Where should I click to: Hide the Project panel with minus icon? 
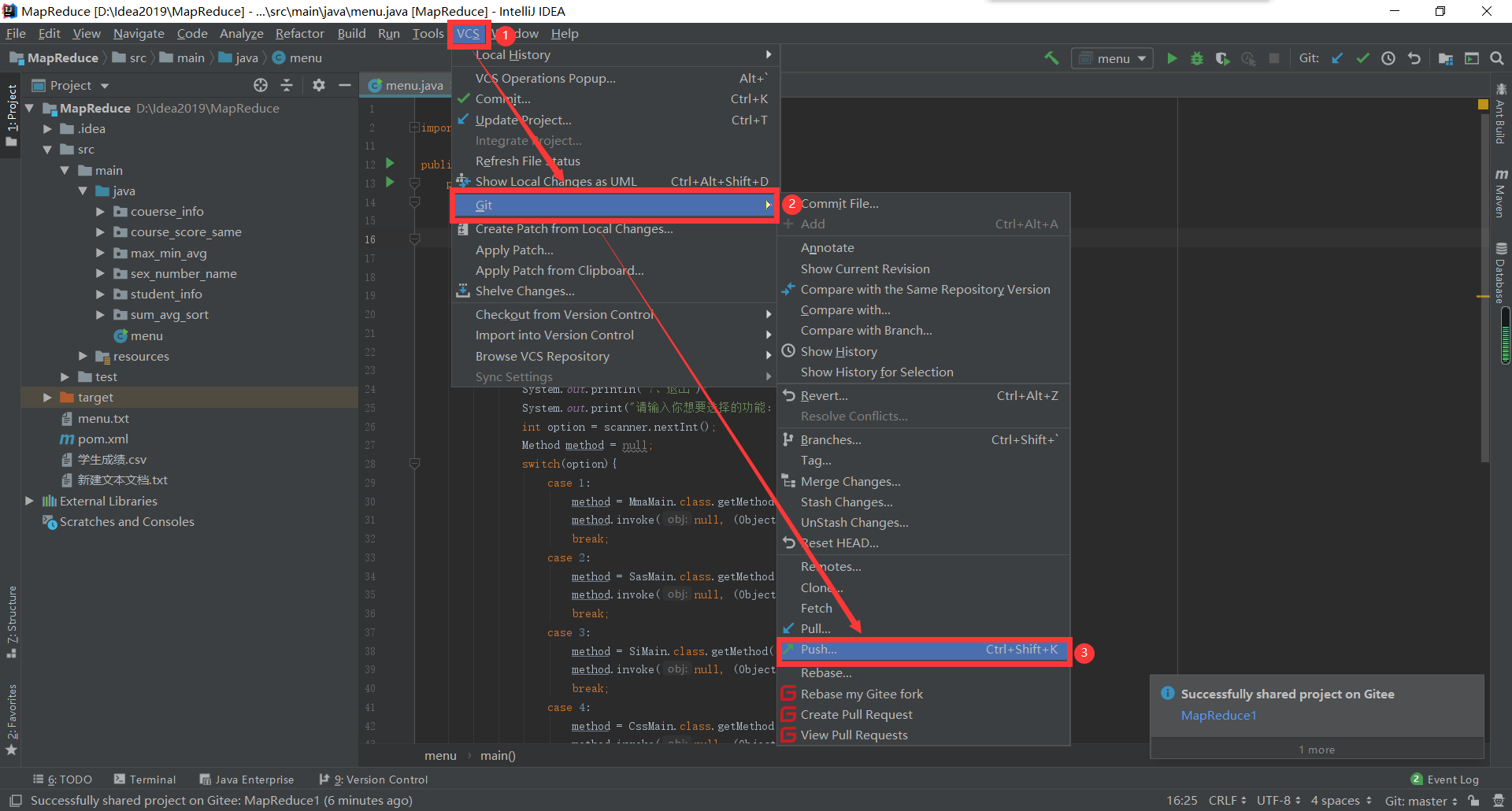pyautogui.click(x=344, y=85)
